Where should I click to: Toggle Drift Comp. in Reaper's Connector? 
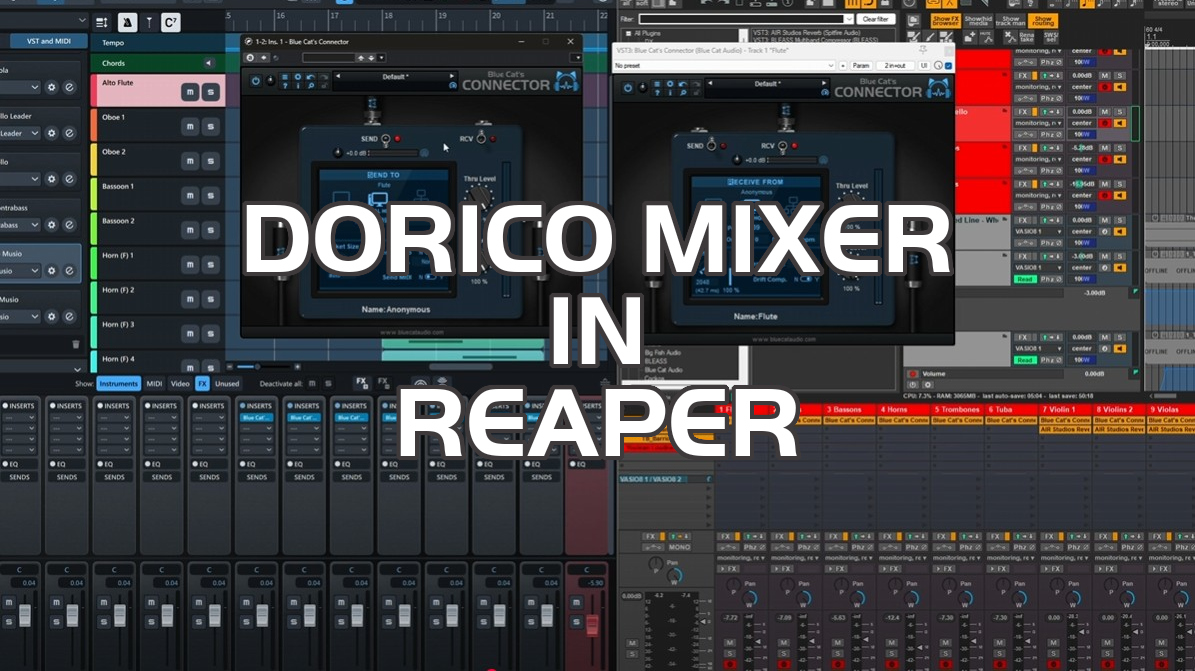[806, 279]
